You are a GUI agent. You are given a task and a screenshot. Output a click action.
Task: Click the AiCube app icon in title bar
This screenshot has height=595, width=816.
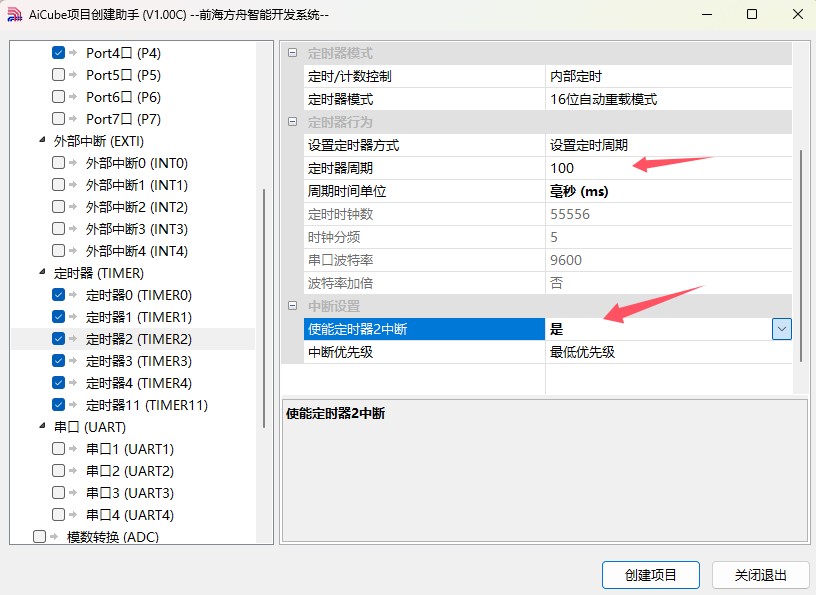pyautogui.click(x=15, y=15)
